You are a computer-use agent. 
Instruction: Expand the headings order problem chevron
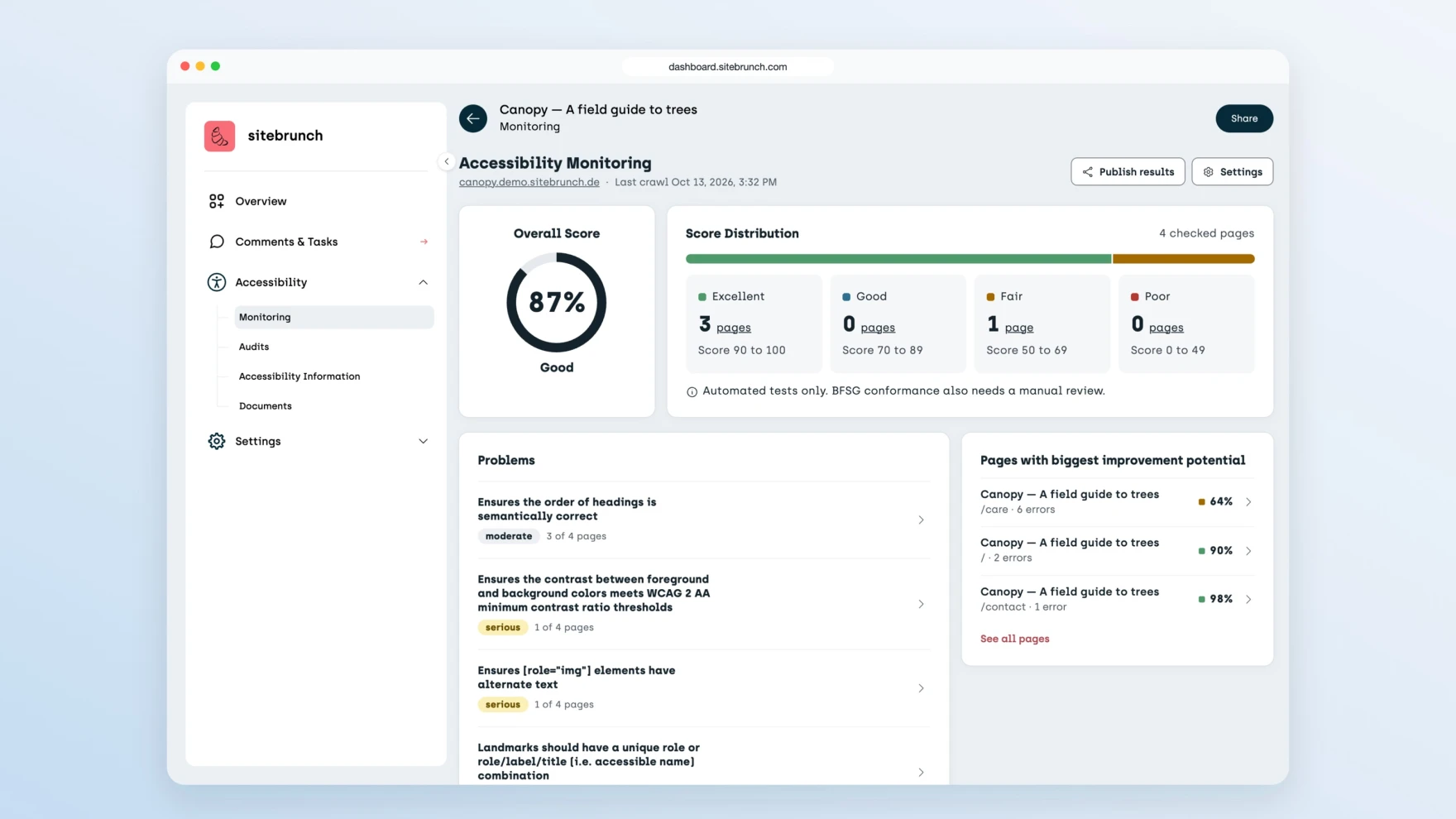pyautogui.click(x=921, y=520)
